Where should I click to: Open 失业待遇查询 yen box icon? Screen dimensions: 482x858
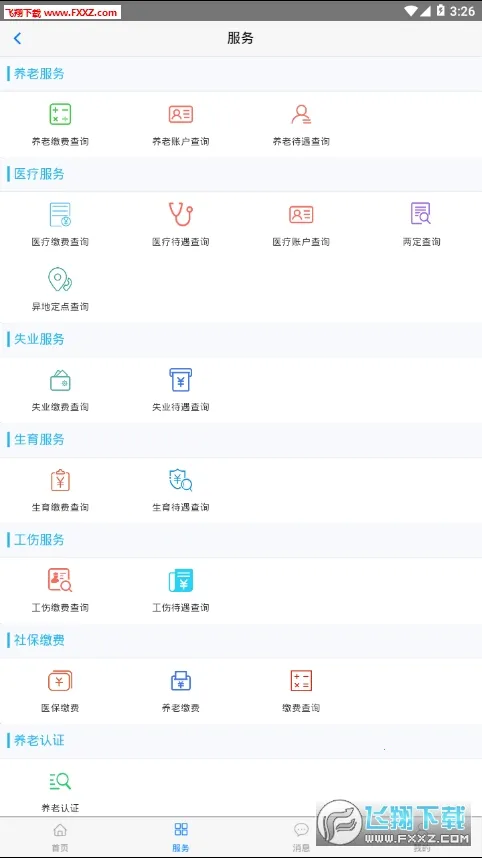coord(181,379)
